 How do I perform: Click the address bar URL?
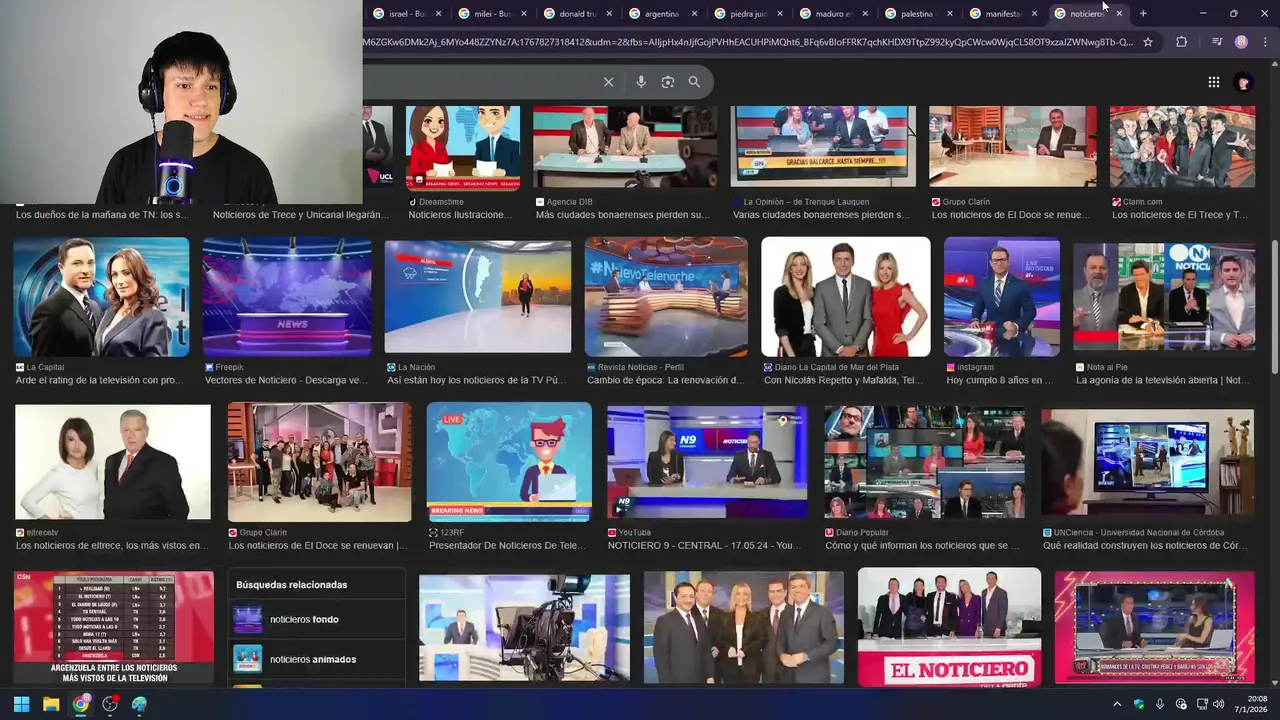[748, 42]
